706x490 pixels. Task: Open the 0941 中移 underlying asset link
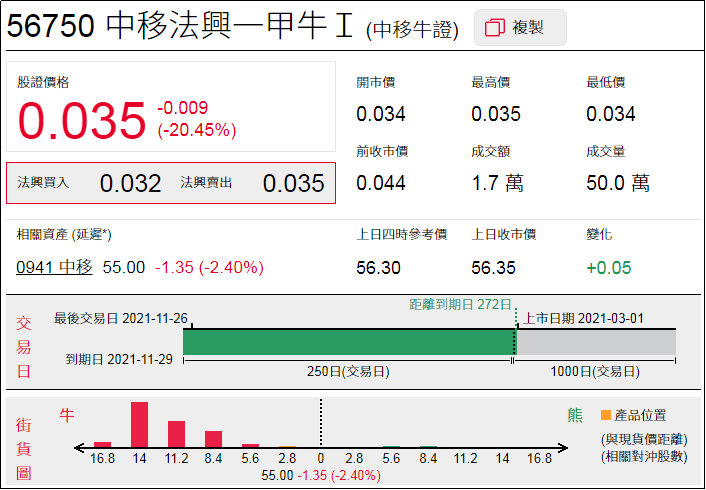pos(54,267)
